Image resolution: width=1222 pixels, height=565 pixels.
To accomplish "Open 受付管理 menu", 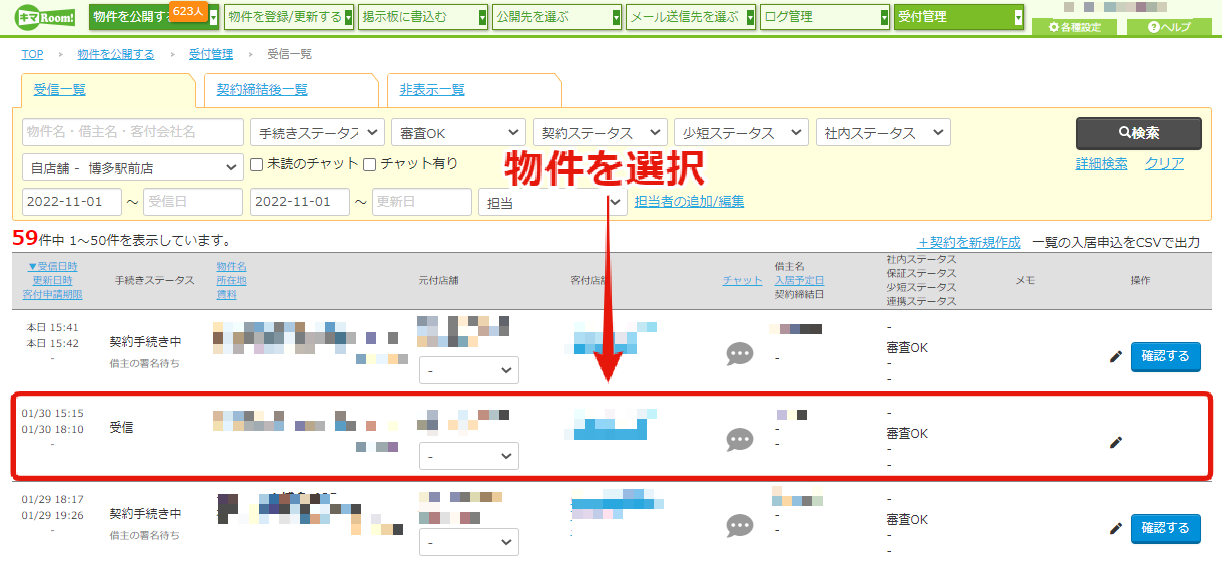I will [x=959, y=17].
